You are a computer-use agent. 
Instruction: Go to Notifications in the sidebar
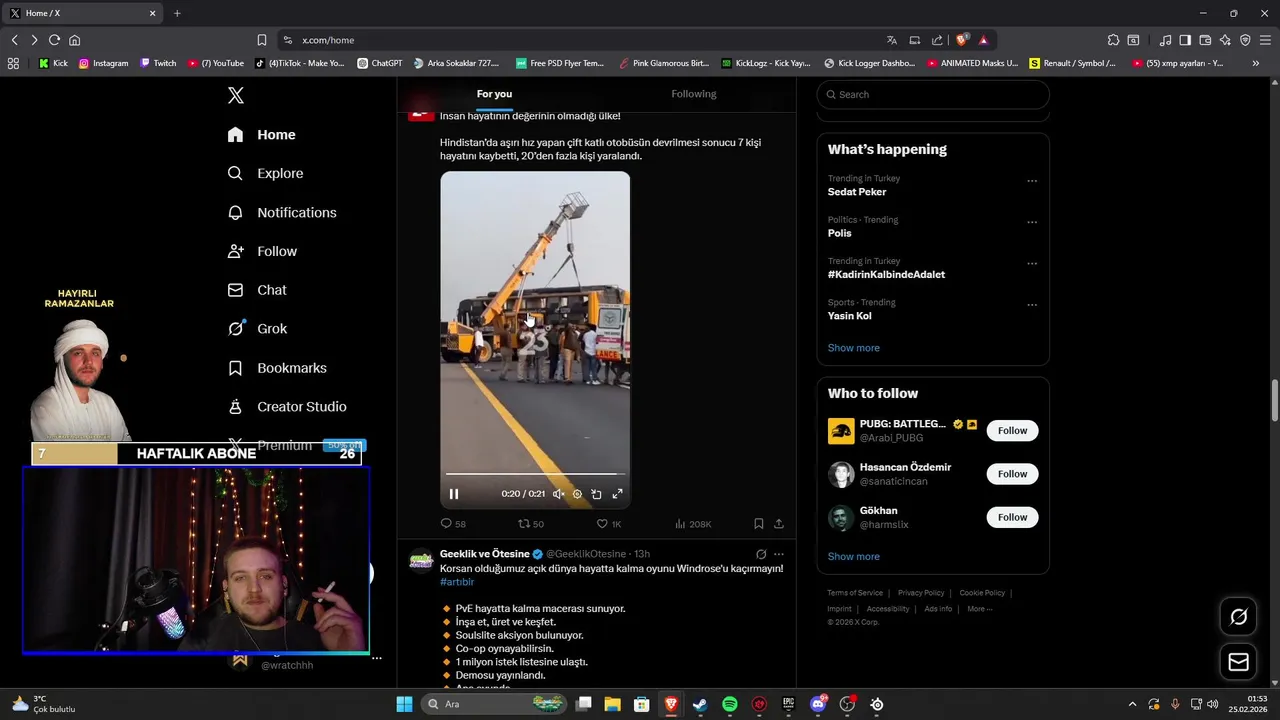282,212
